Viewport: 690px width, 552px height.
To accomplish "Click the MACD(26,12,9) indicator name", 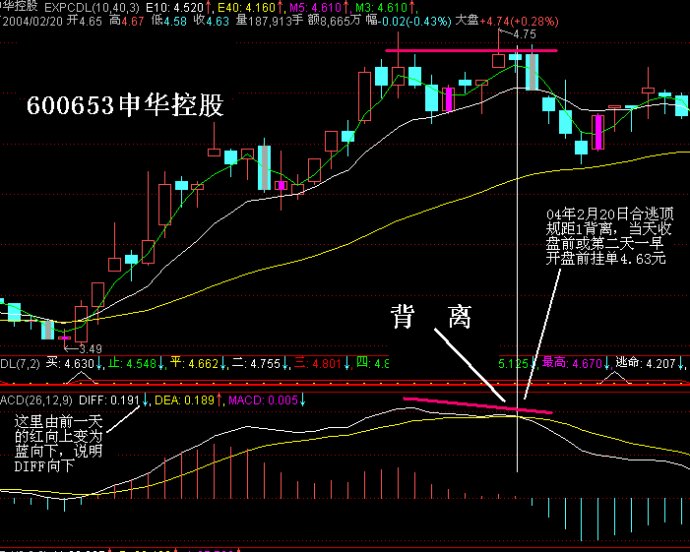I will pyautogui.click(x=37, y=400).
